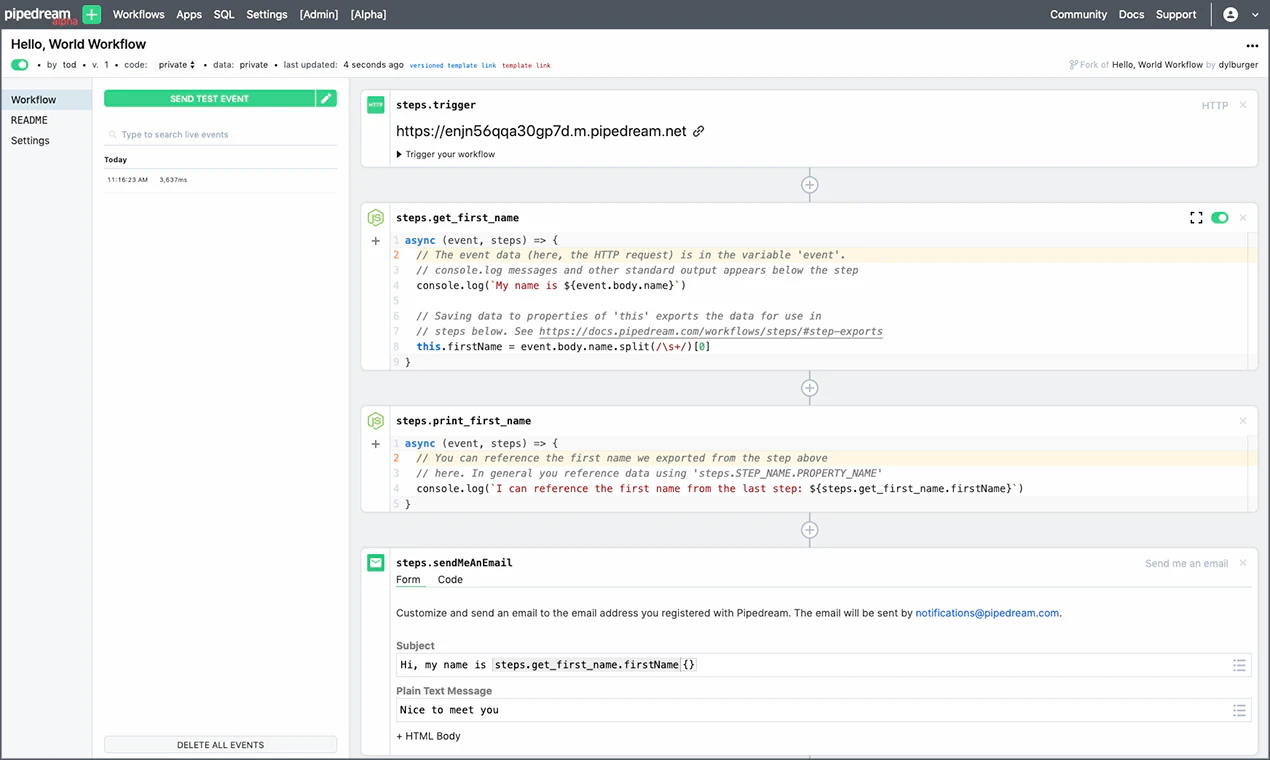
Task: Add step below get_first_name with plus circle
Action: [810, 388]
